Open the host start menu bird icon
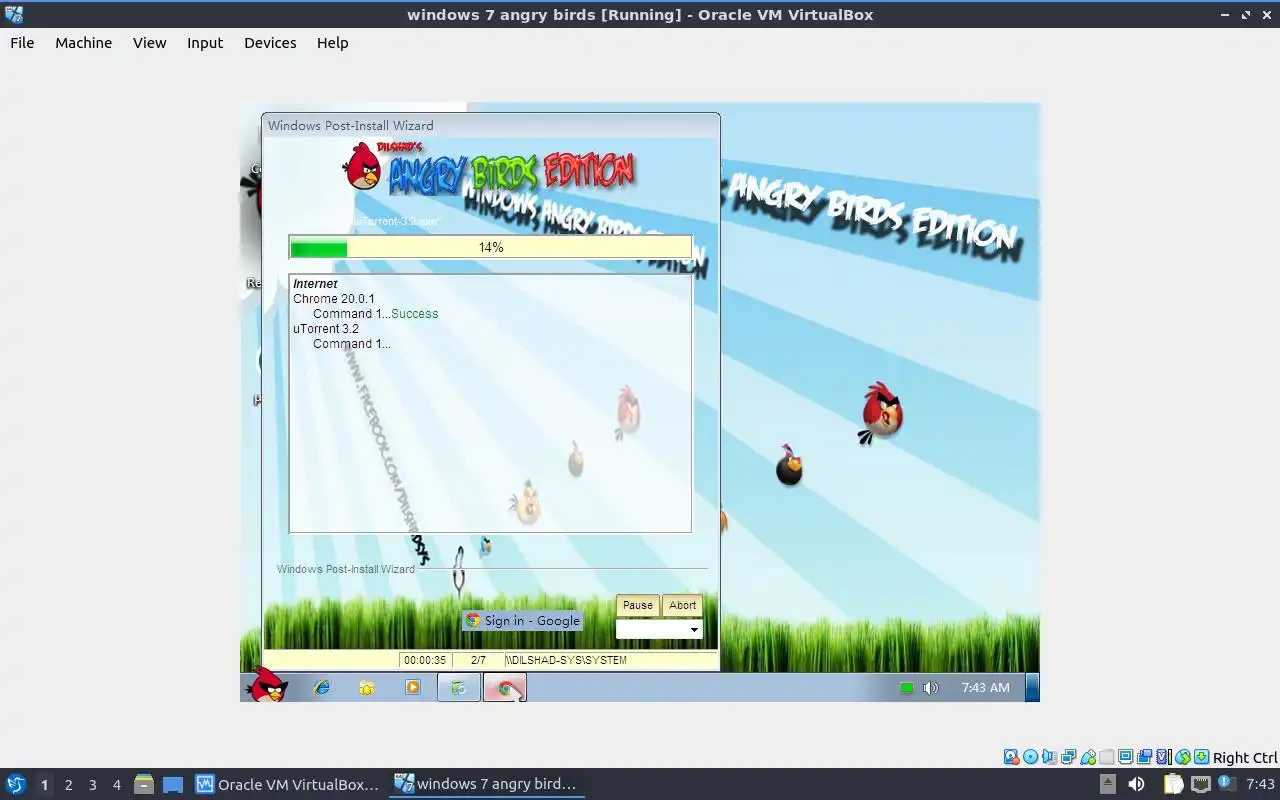Viewport: 1280px width, 800px height. point(15,784)
